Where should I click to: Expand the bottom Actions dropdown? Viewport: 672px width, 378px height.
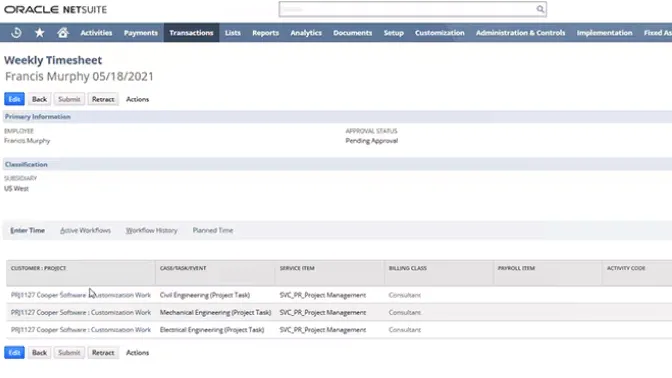pyautogui.click(x=137, y=353)
